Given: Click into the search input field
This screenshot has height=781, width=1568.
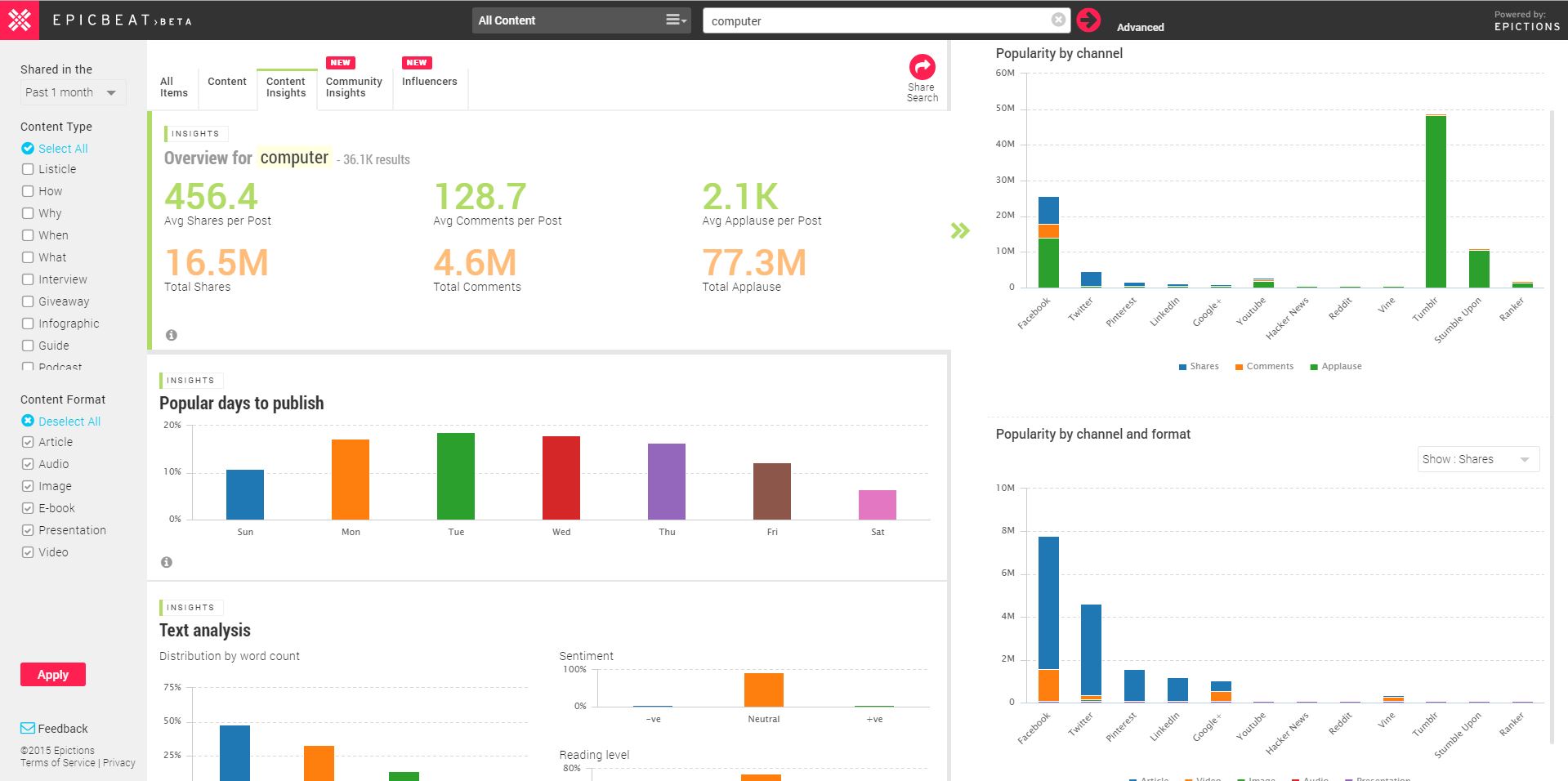Looking at the screenshot, I should click(x=874, y=21).
